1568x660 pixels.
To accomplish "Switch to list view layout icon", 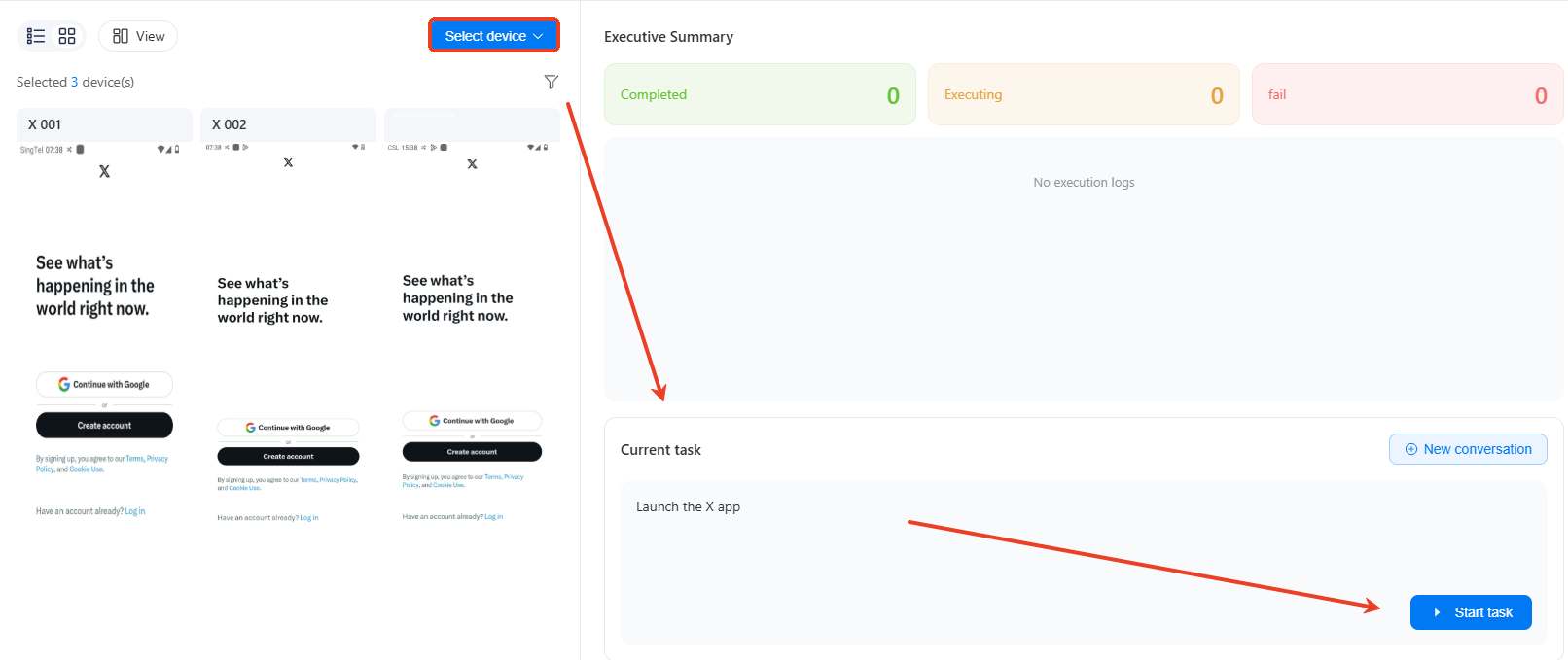I will point(36,36).
